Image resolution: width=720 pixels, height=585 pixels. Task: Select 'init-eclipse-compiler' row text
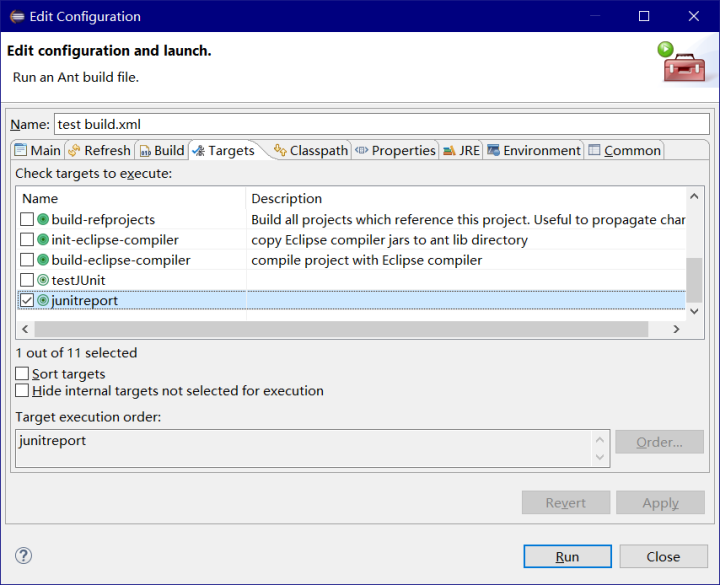pos(115,240)
